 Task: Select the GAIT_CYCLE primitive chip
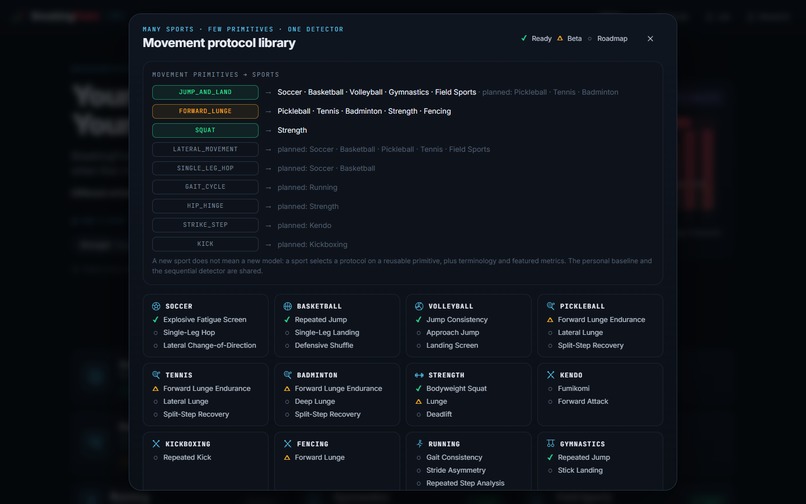point(205,187)
